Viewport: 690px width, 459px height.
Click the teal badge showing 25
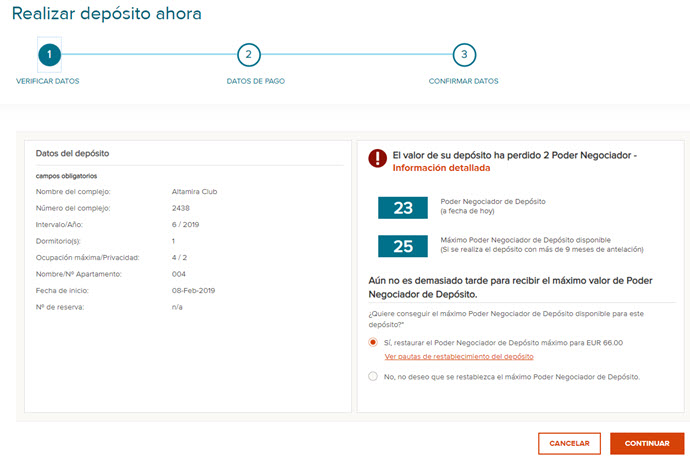403,245
